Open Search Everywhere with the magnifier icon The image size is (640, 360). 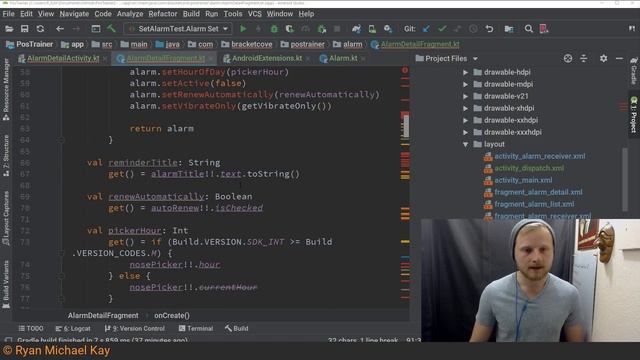529,29
